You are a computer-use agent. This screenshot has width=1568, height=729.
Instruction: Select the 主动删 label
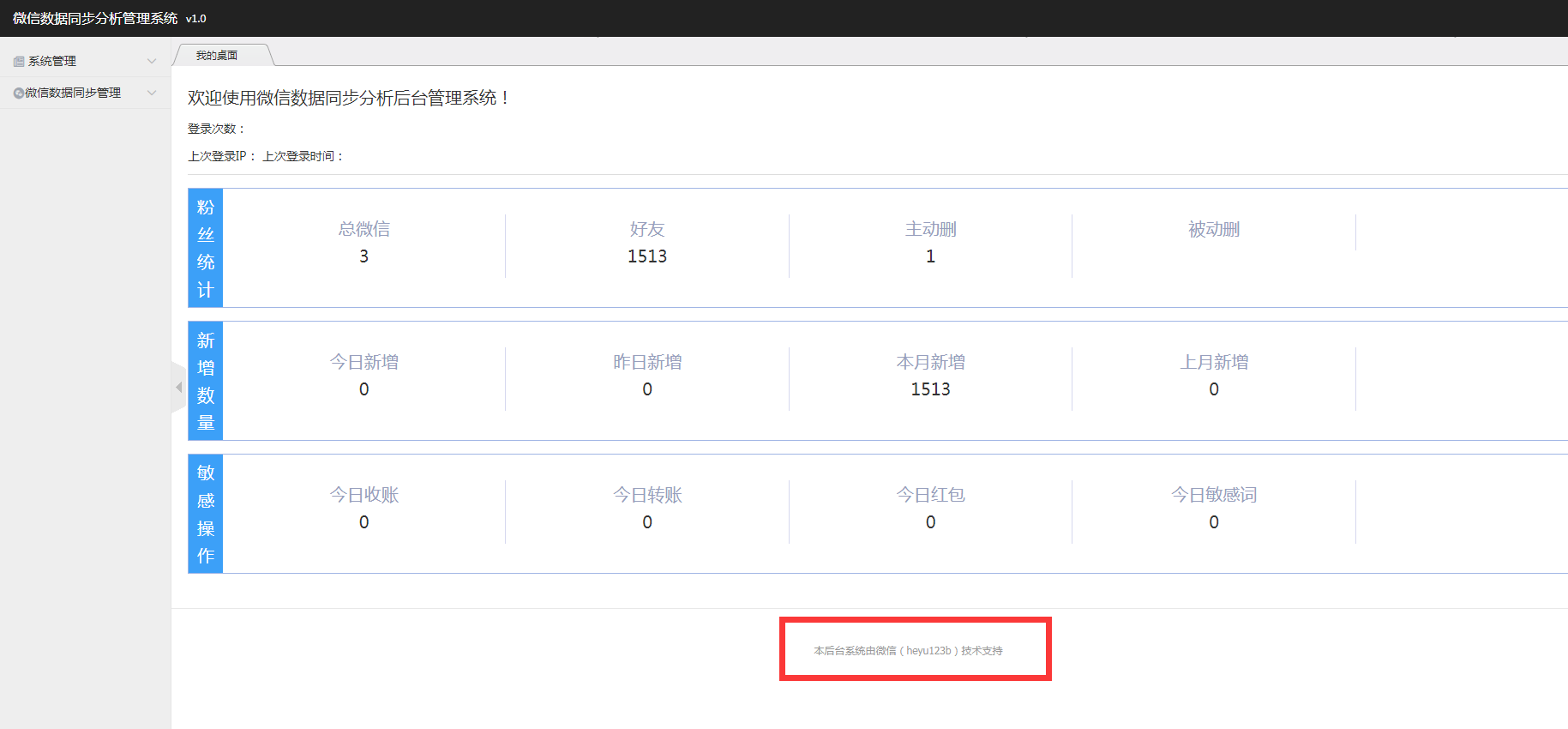coord(931,229)
